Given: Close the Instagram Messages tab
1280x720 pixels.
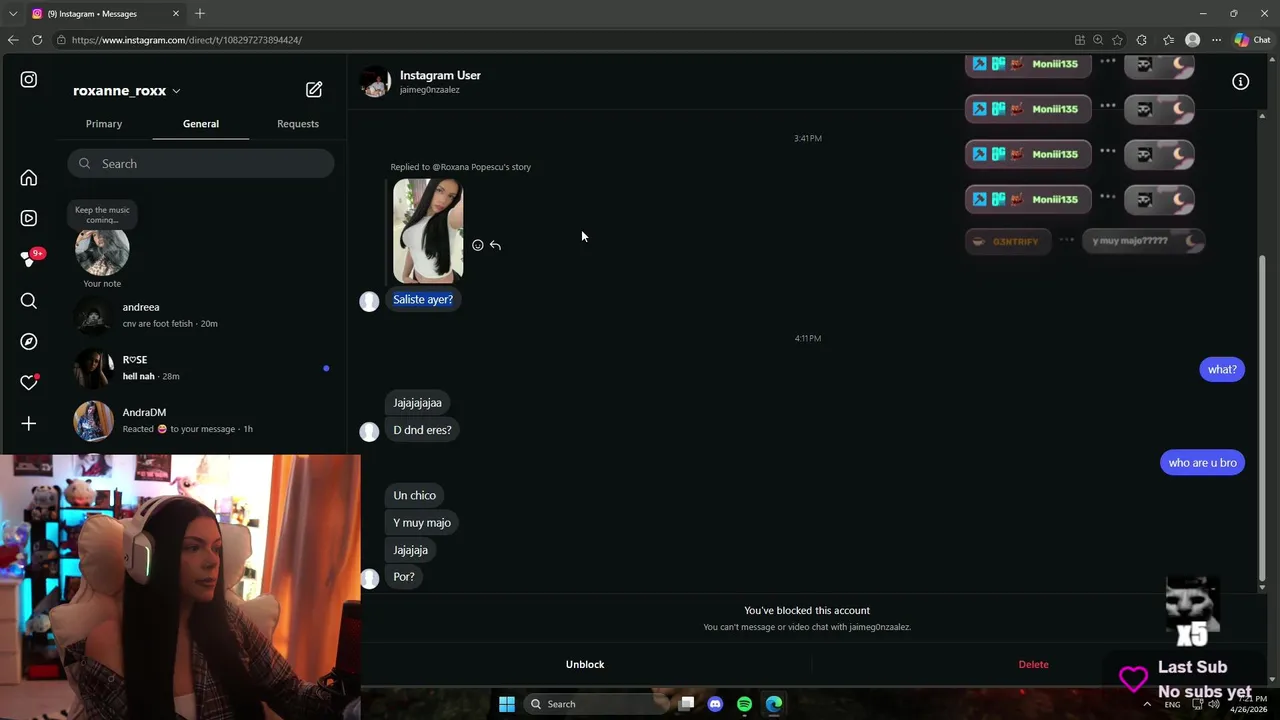Looking at the screenshot, I should tap(176, 13).
